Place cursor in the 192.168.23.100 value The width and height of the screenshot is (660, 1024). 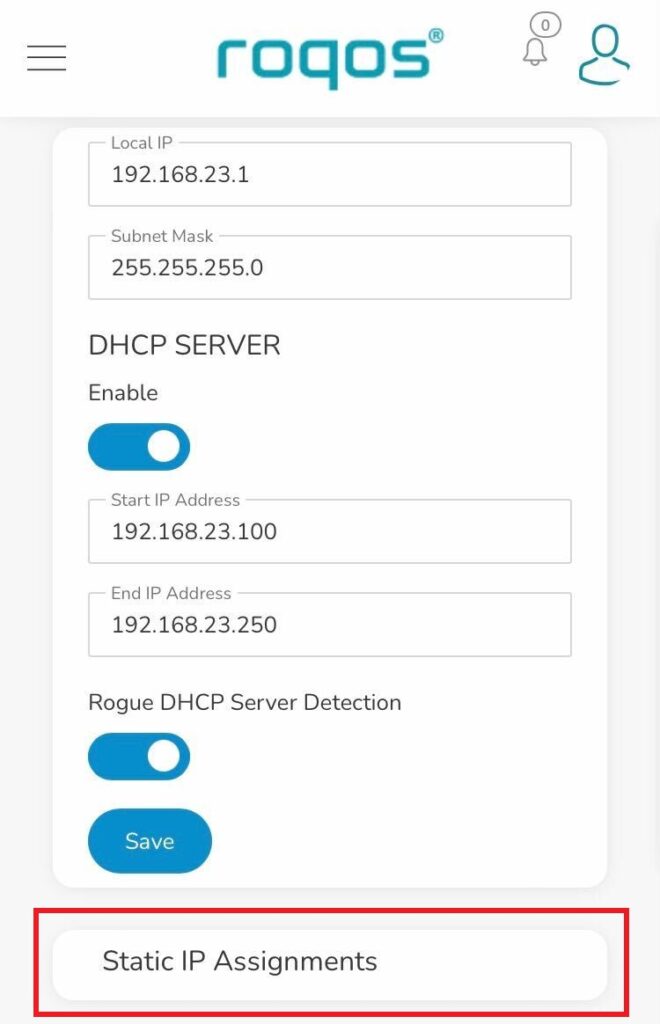click(195, 532)
